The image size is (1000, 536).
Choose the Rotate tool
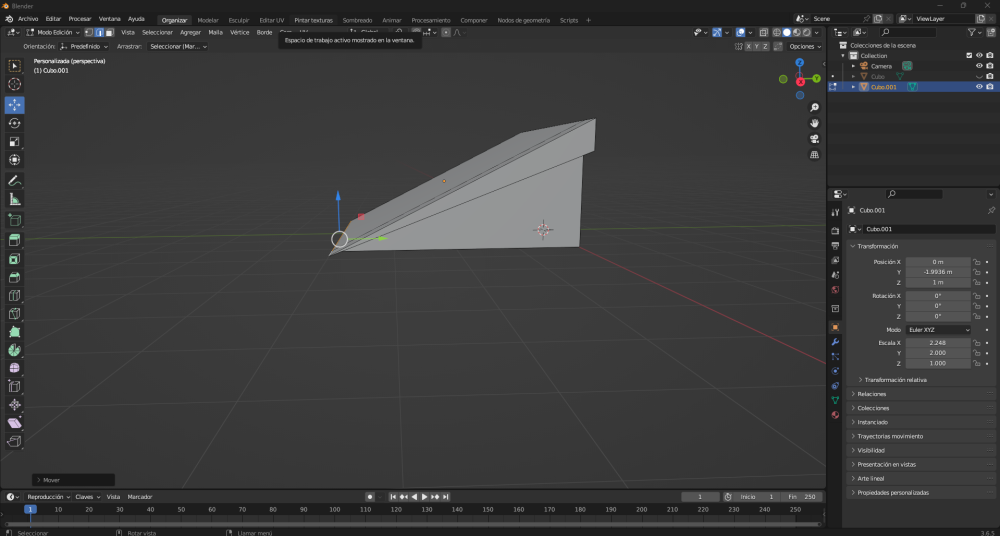point(15,123)
